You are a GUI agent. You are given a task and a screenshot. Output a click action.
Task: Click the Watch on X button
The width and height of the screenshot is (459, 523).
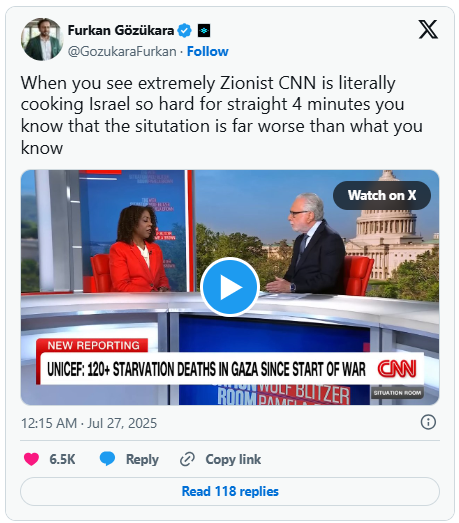coord(382,195)
